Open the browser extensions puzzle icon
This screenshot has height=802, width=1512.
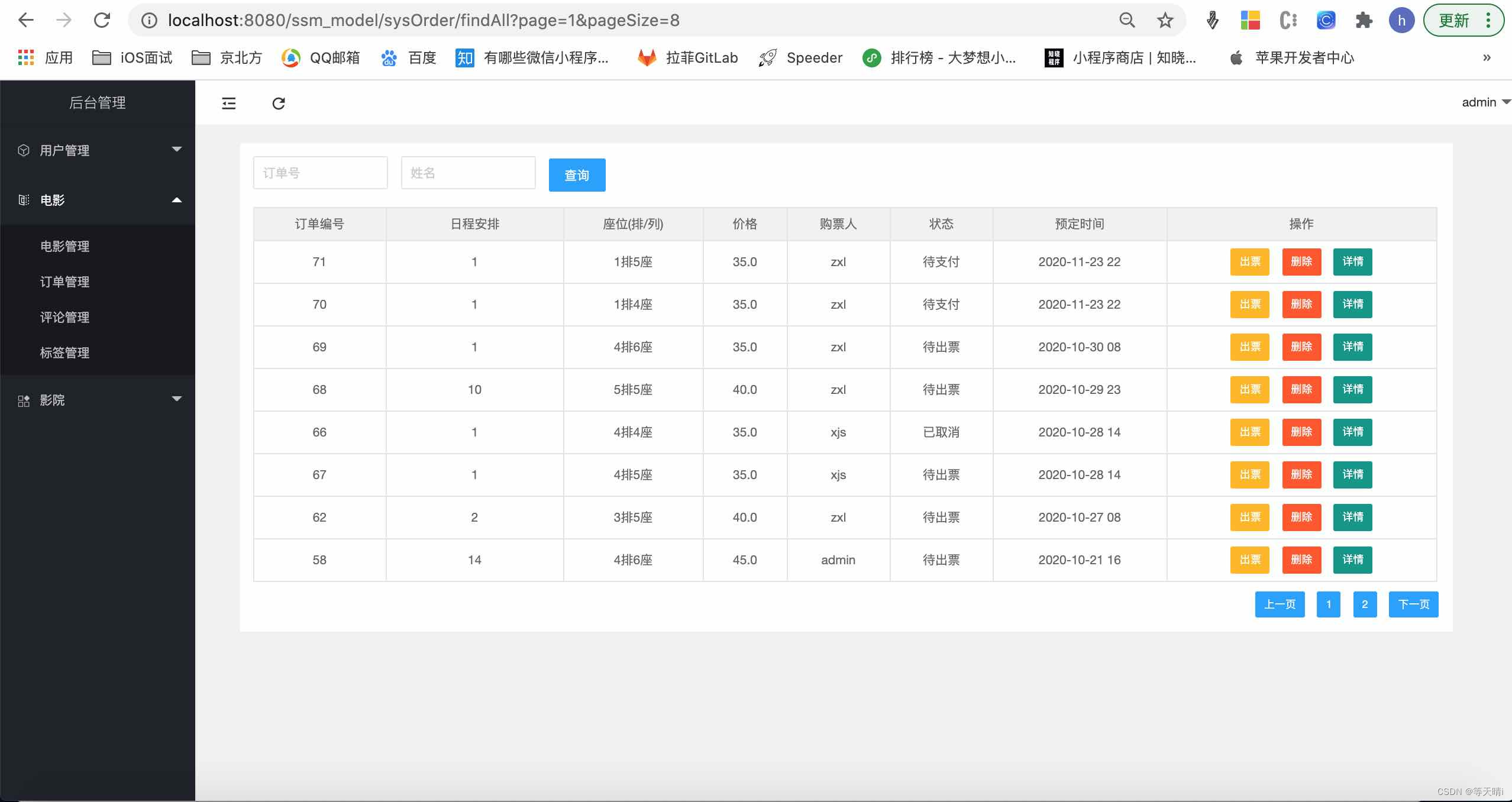coord(1364,20)
